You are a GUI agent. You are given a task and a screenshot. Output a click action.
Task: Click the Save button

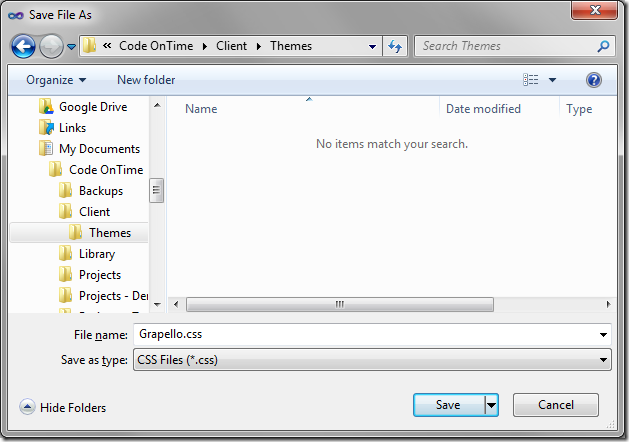(448, 405)
